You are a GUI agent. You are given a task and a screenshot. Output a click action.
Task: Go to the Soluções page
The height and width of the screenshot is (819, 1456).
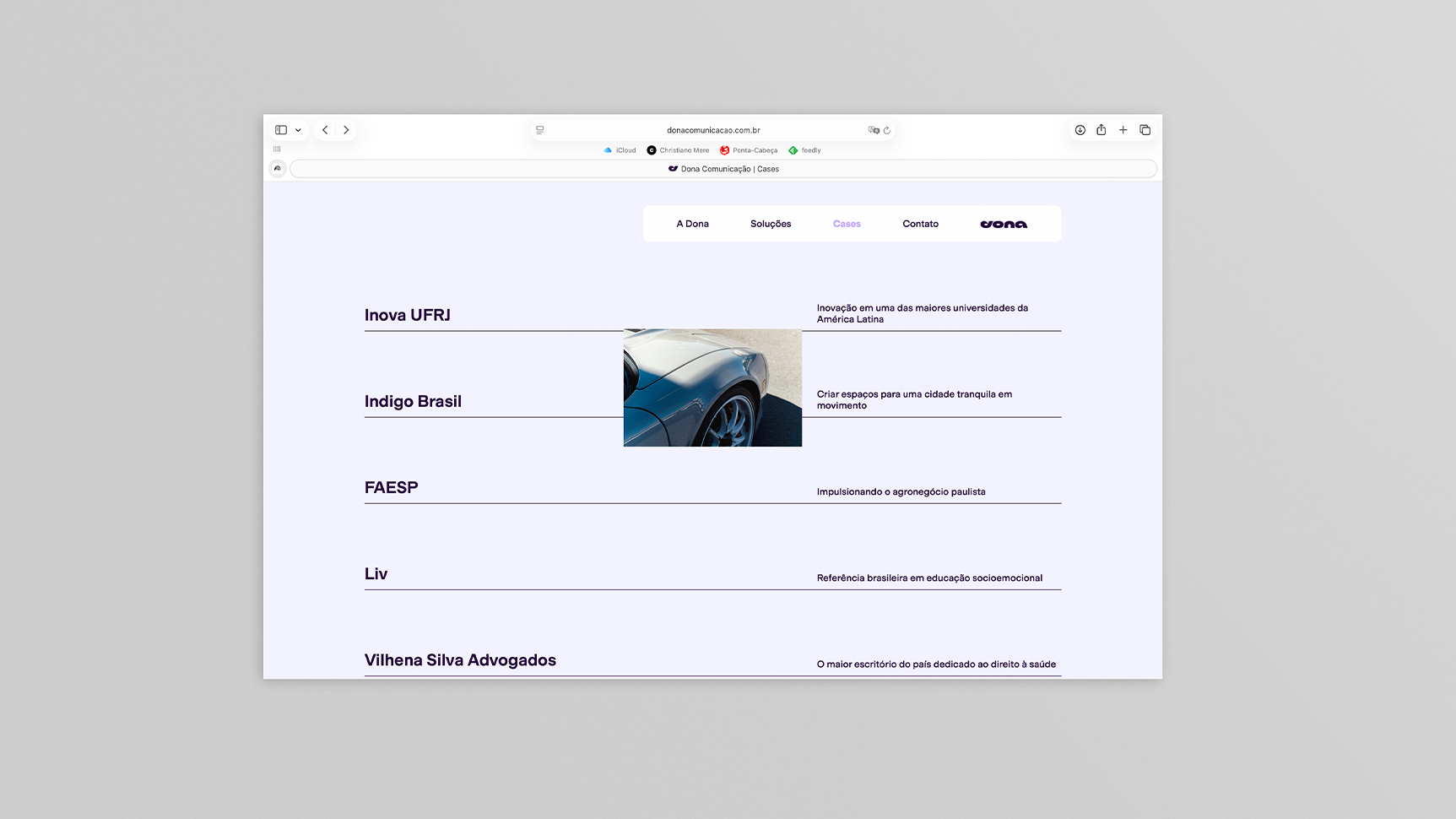point(771,224)
